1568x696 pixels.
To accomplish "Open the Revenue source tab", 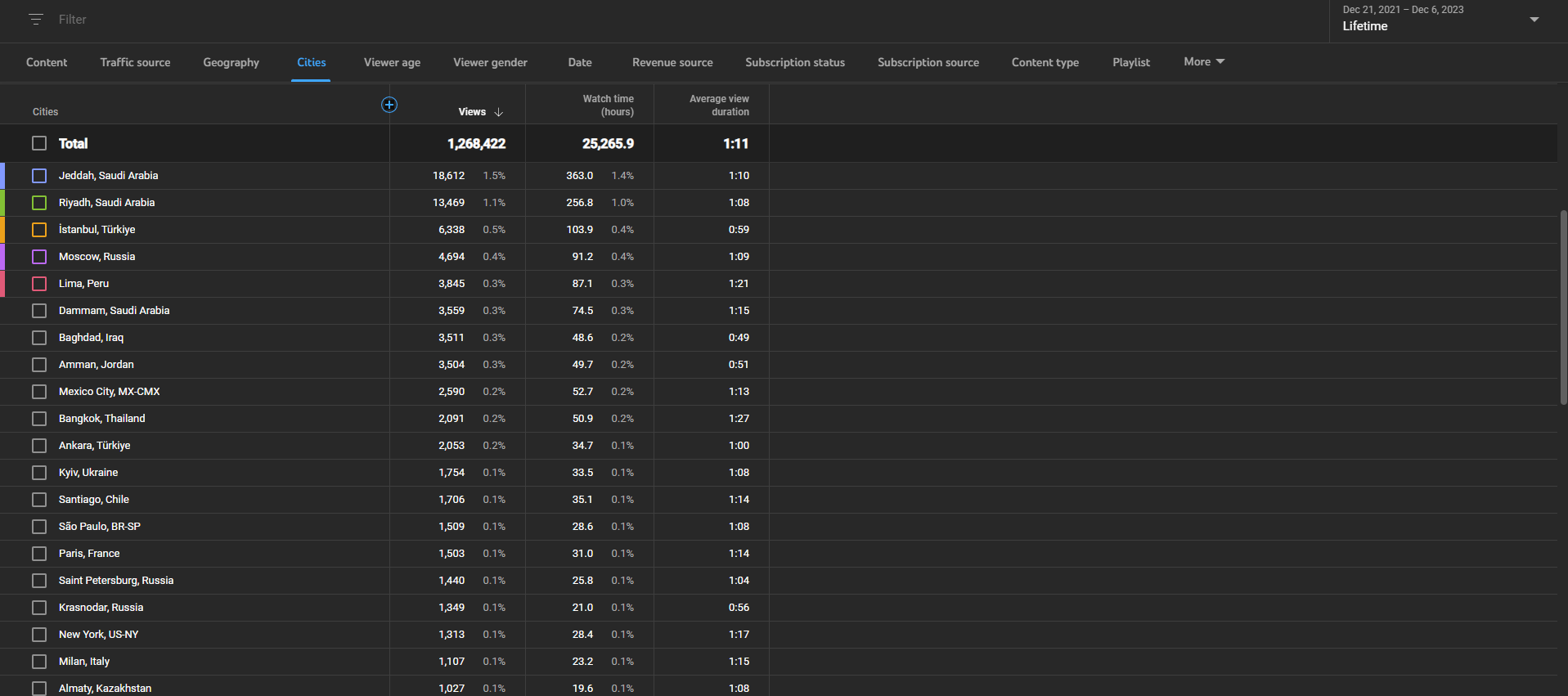I will [x=672, y=62].
